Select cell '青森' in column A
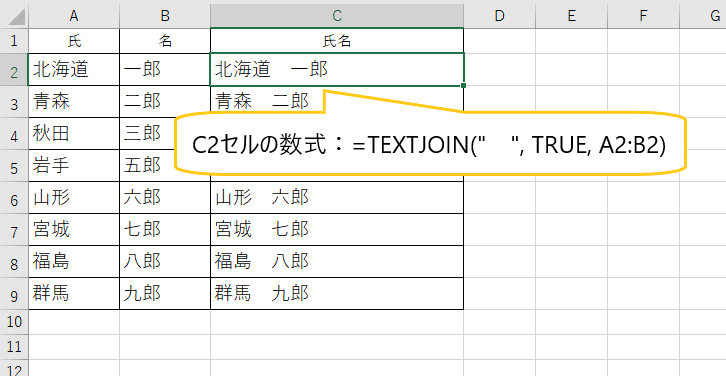 coord(74,101)
